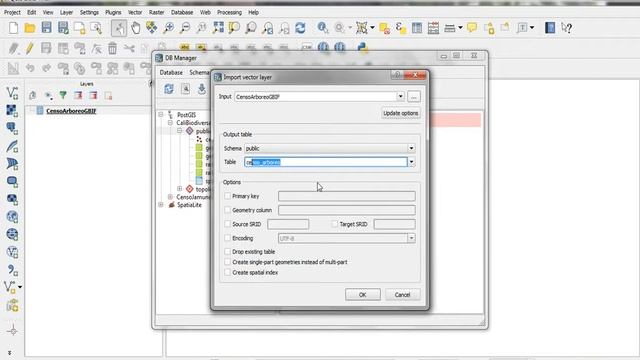Click the DB Manager Import layer icon
This screenshot has height=360, width=640.
(x=202, y=89)
